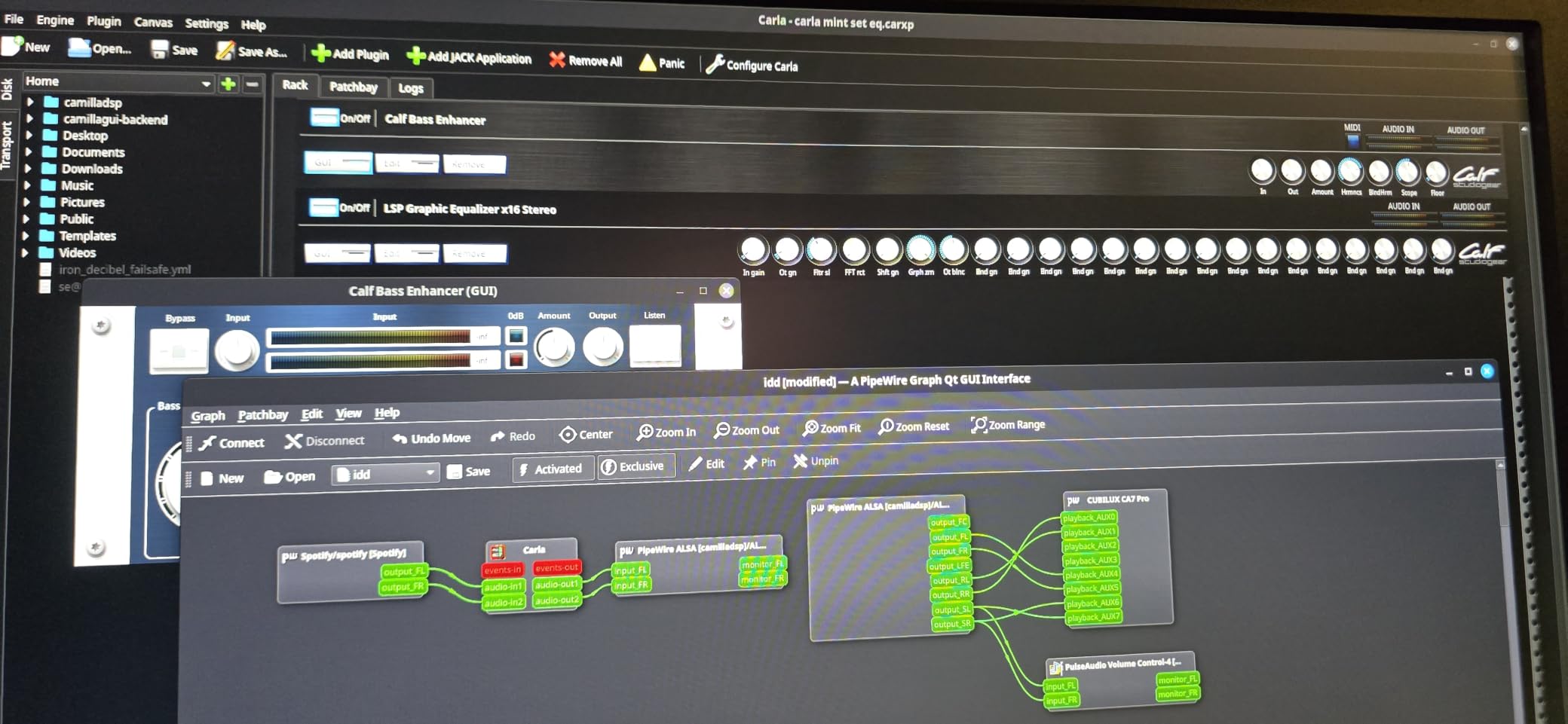1568x724 pixels.
Task: Toggle Bypass in Calf Bass Enhancer GUI
Action: pos(179,351)
